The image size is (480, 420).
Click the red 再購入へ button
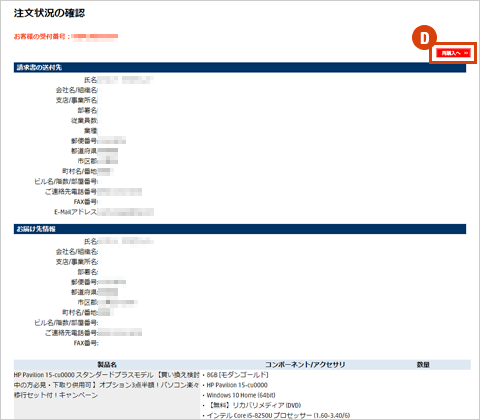coord(453,53)
